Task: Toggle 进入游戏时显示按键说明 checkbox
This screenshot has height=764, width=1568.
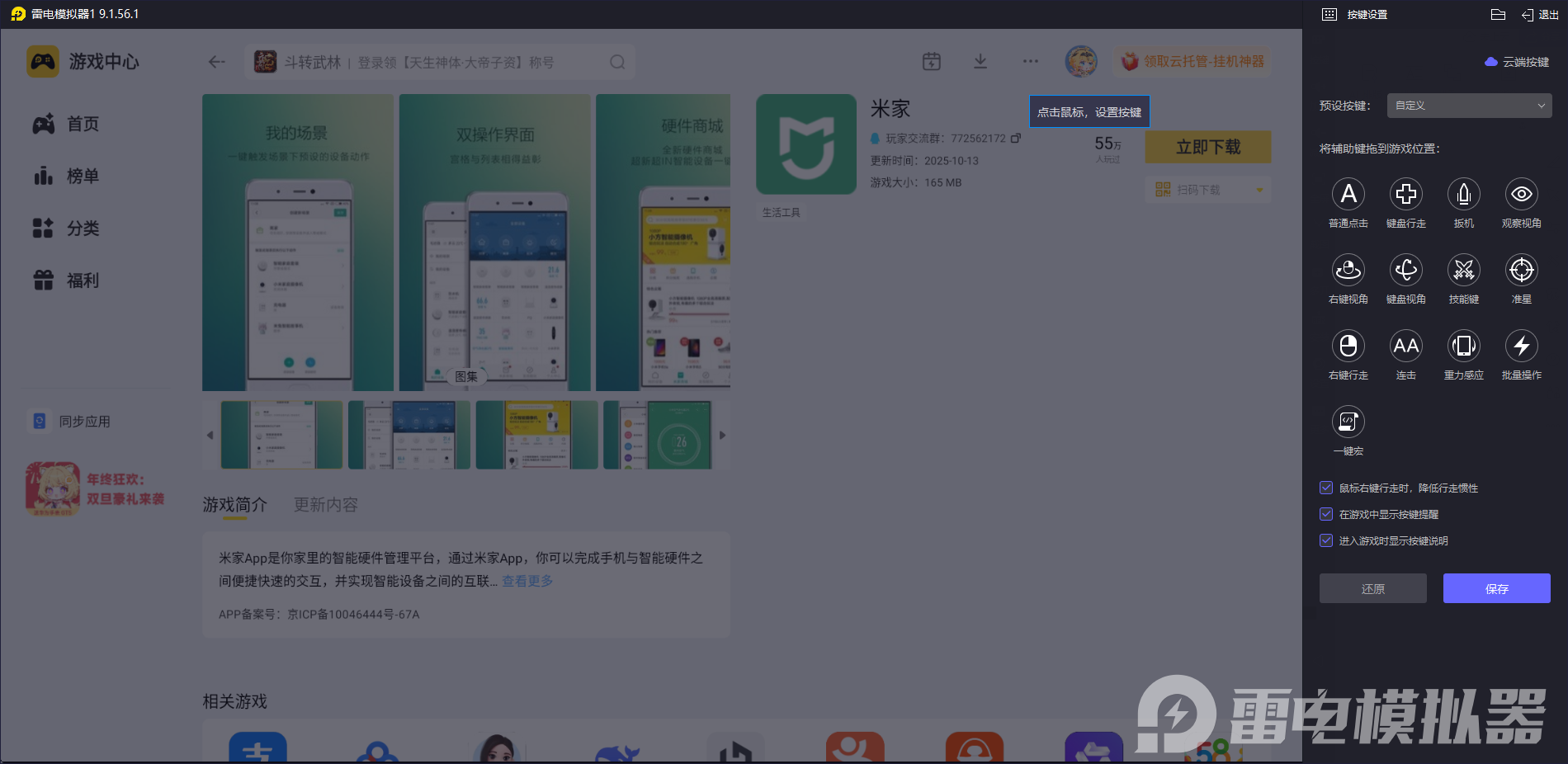Action: tap(1326, 540)
